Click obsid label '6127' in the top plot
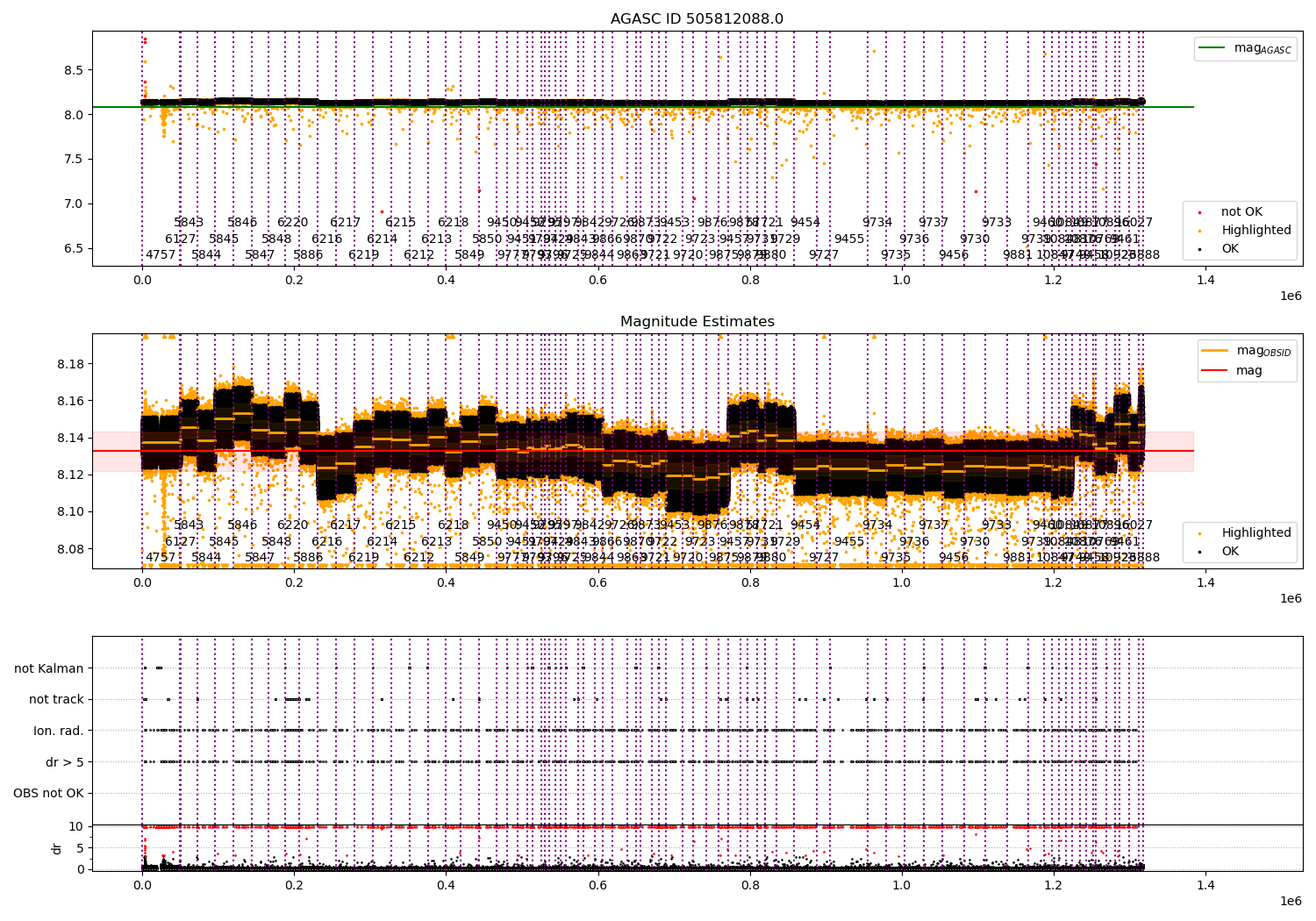1316x921 pixels. coord(181,239)
